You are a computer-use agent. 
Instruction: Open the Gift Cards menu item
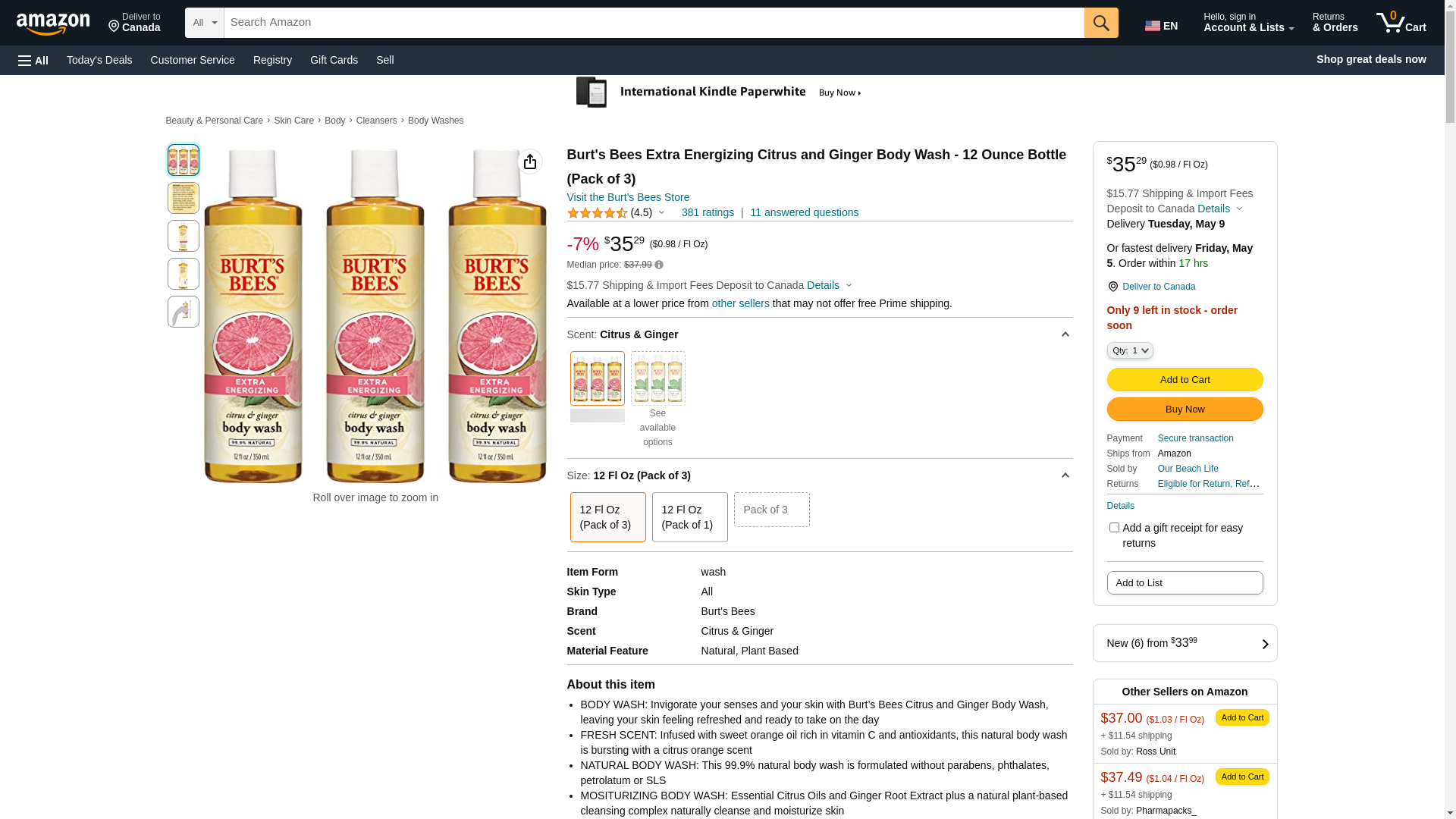pyautogui.click(x=334, y=60)
